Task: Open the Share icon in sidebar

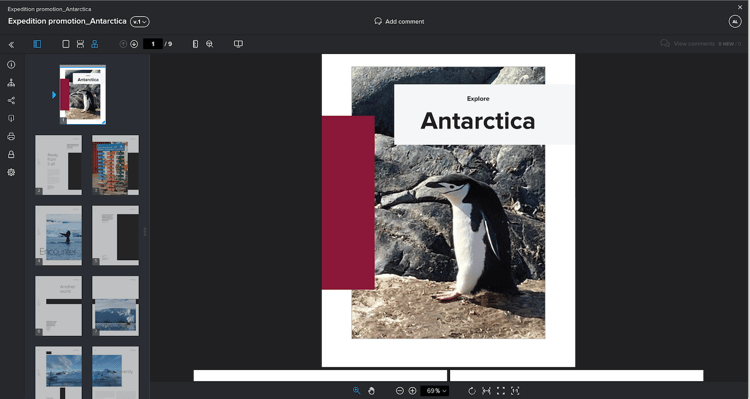Action: (x=11, y=100)
